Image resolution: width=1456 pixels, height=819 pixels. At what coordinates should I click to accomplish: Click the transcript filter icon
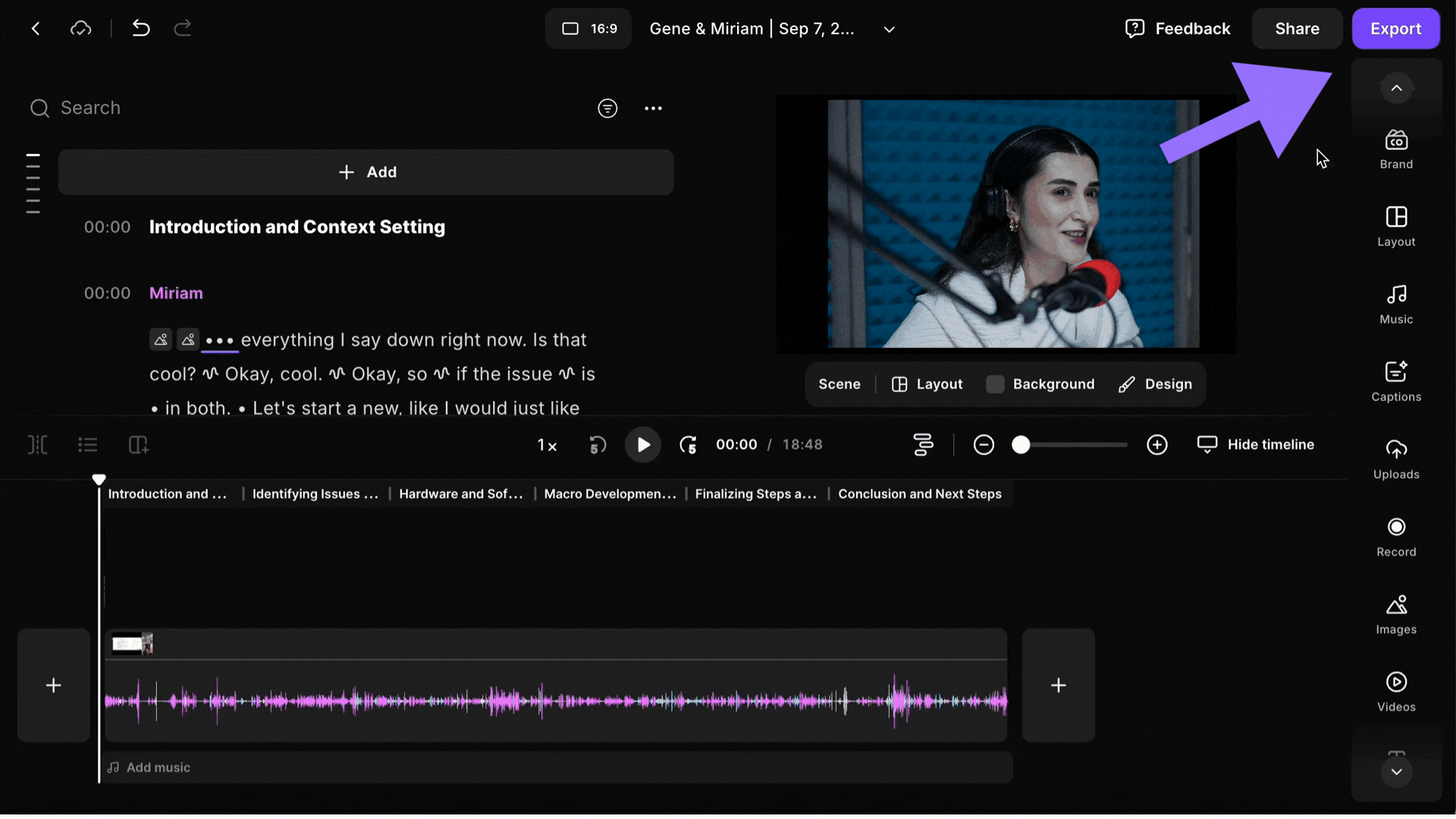click(x=607, y=108)
